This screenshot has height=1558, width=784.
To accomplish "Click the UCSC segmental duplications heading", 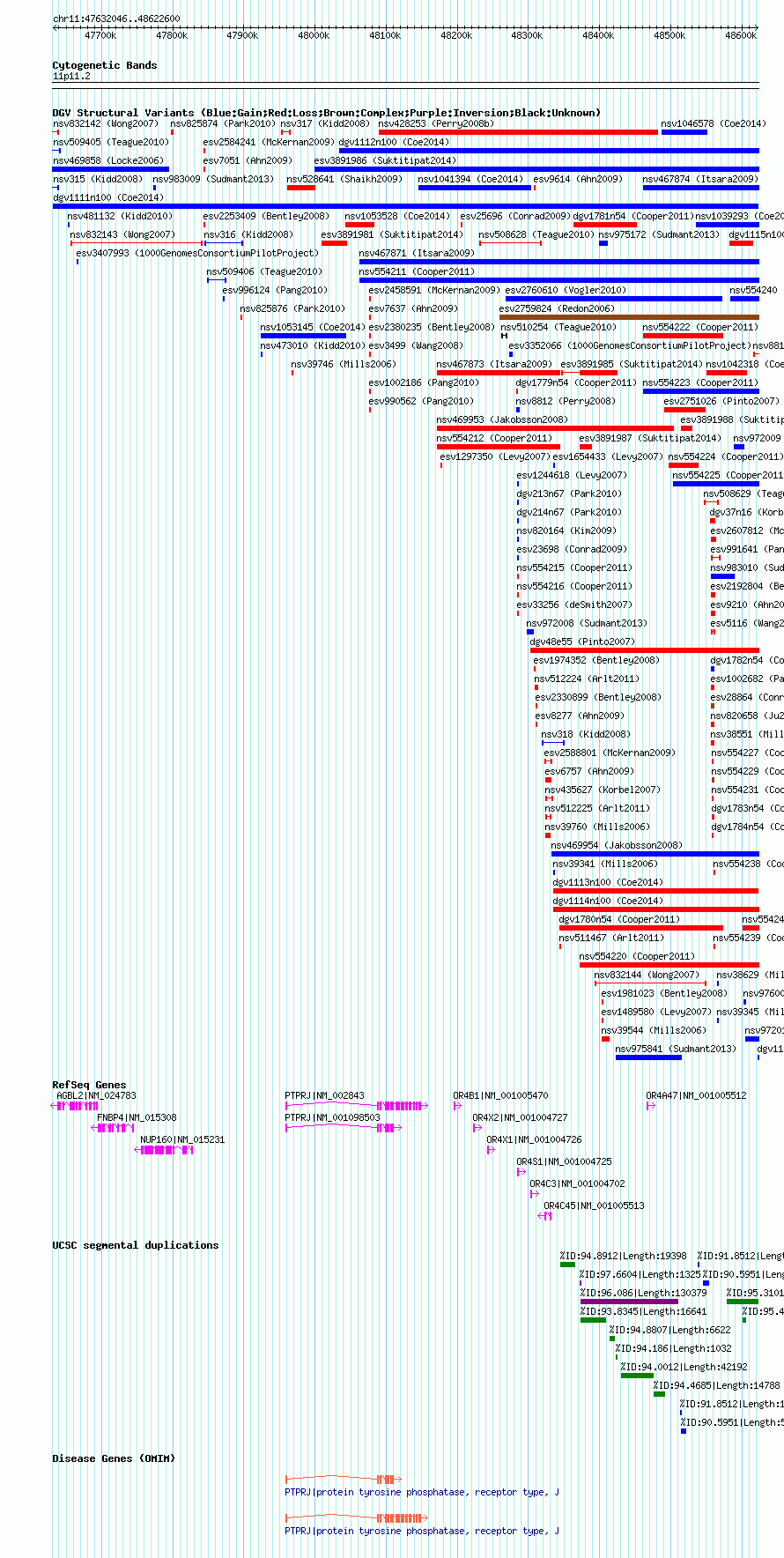I will coord(136,1245).
